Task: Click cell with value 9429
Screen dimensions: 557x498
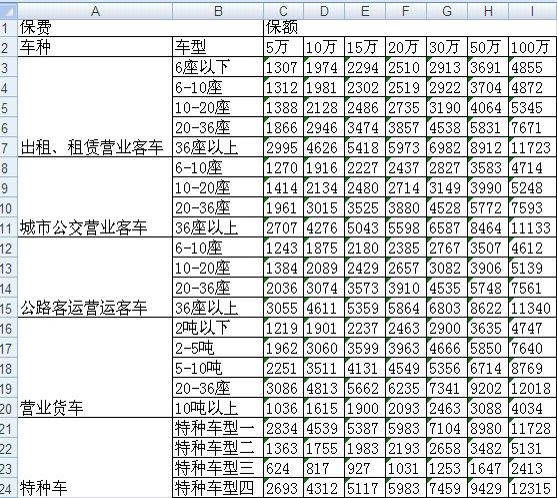Action: (x=488, y=488)
